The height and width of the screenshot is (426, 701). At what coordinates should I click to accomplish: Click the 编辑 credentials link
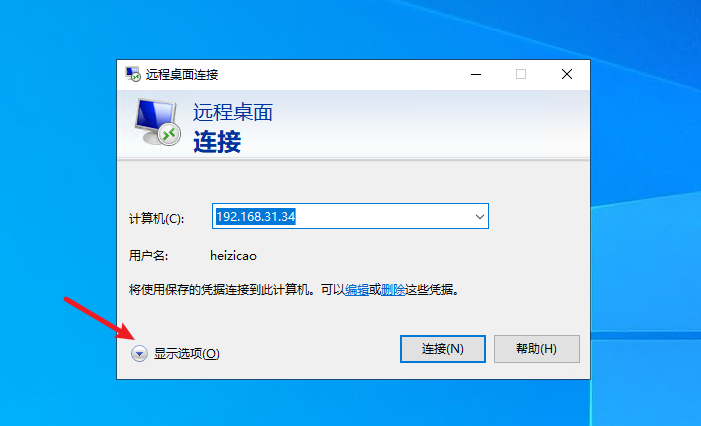357,290
